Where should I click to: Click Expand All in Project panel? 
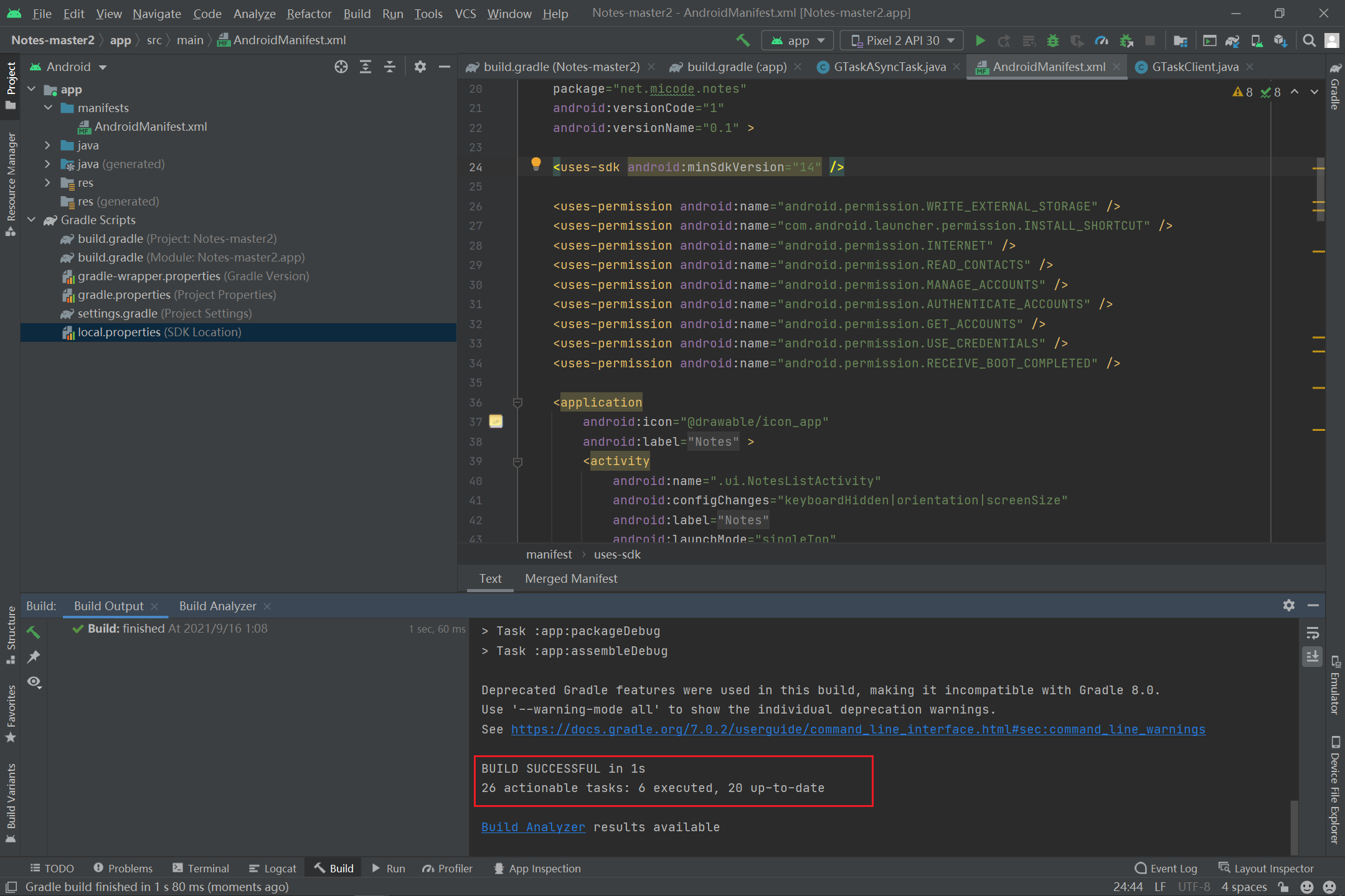coord(366,67)
